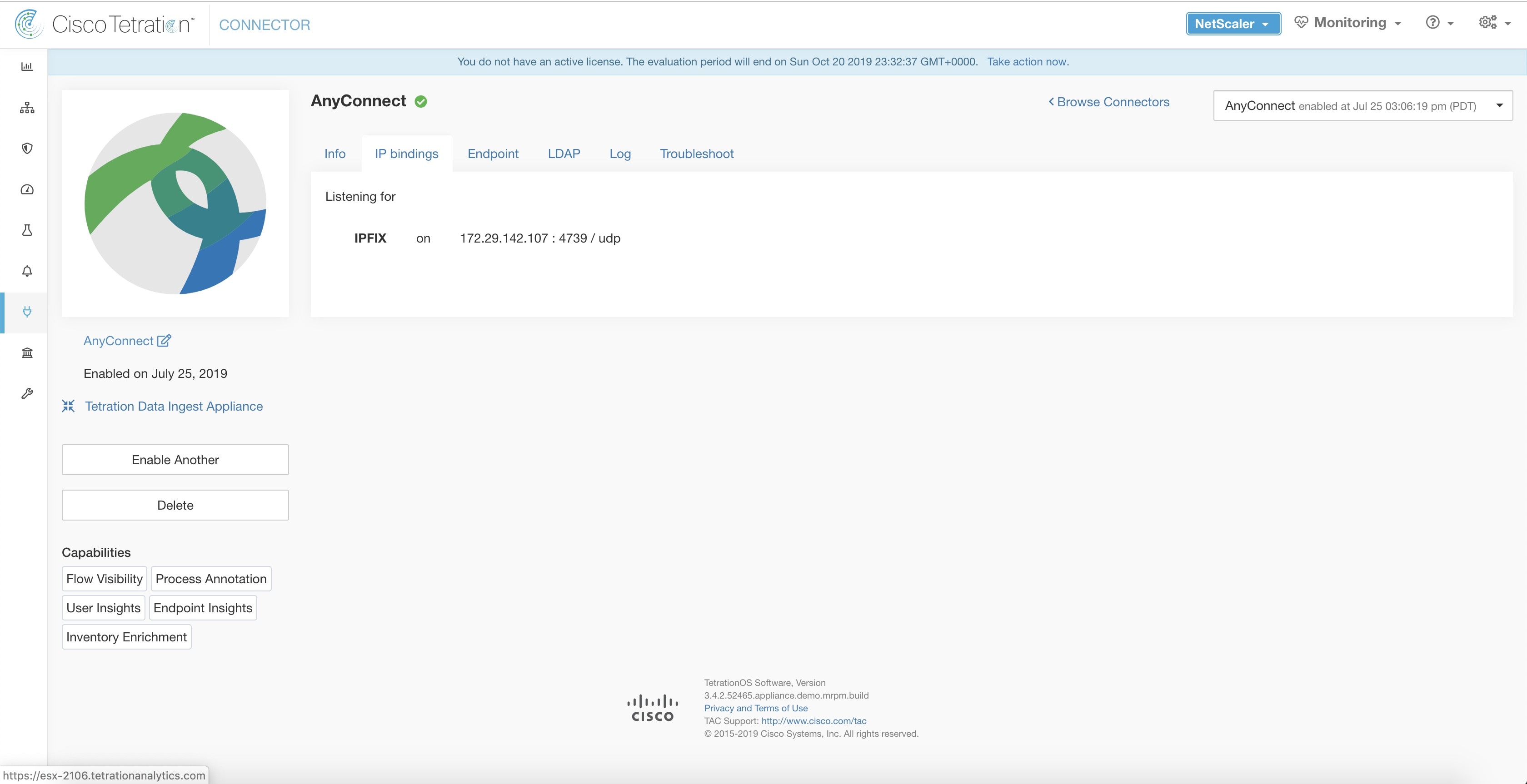Switch to the Troubleshoot tab

coord(697,153)
